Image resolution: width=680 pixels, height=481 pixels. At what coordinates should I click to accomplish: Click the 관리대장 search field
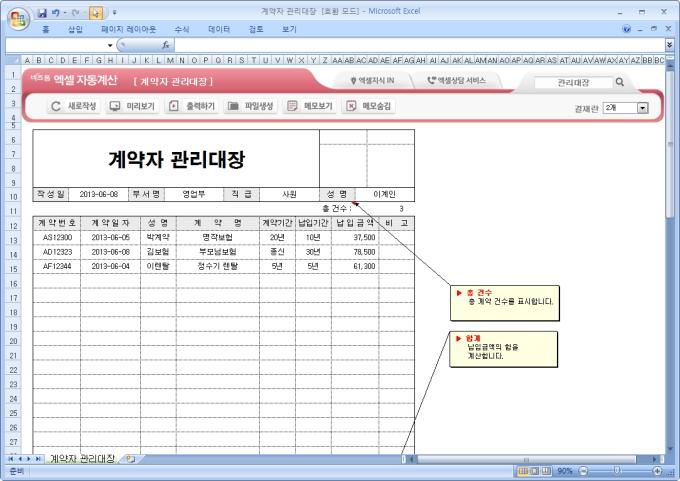(x=573, y=82)
